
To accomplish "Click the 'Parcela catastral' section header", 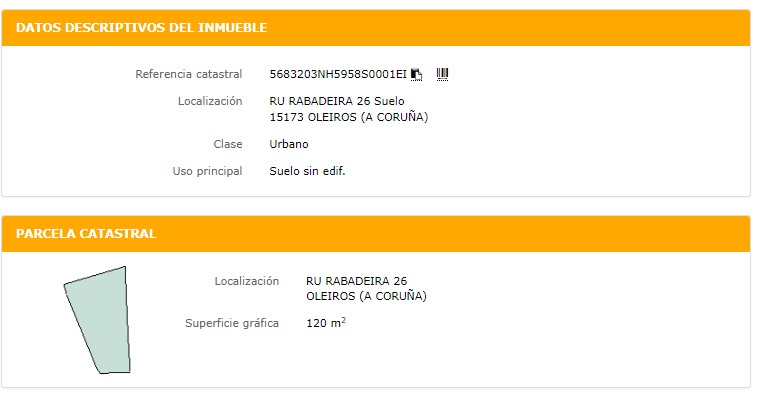I will coord(86,233).
